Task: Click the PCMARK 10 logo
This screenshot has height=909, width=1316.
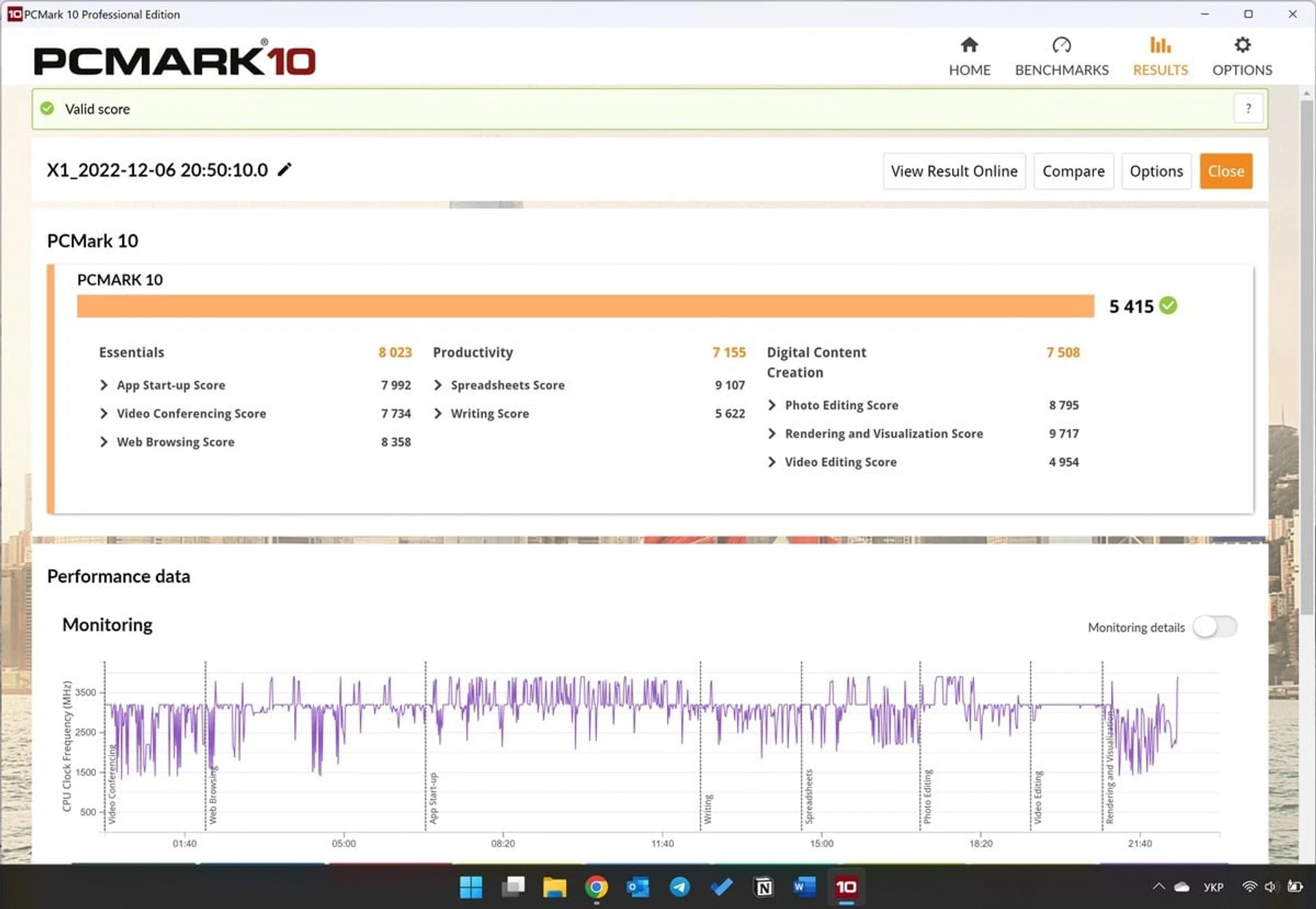Action: (x=175, y=59)
